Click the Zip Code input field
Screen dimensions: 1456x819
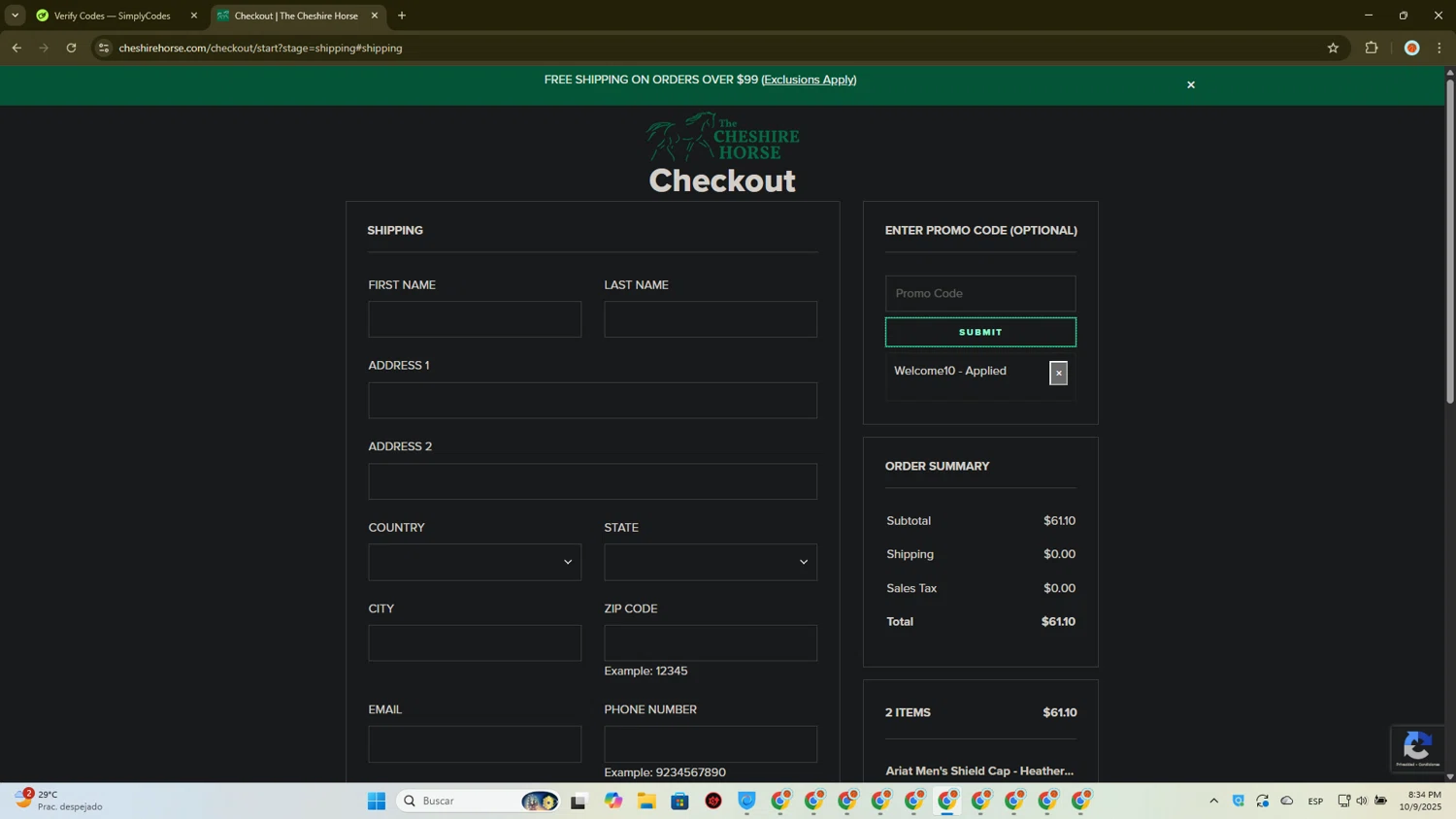click(x=711, y=643)
